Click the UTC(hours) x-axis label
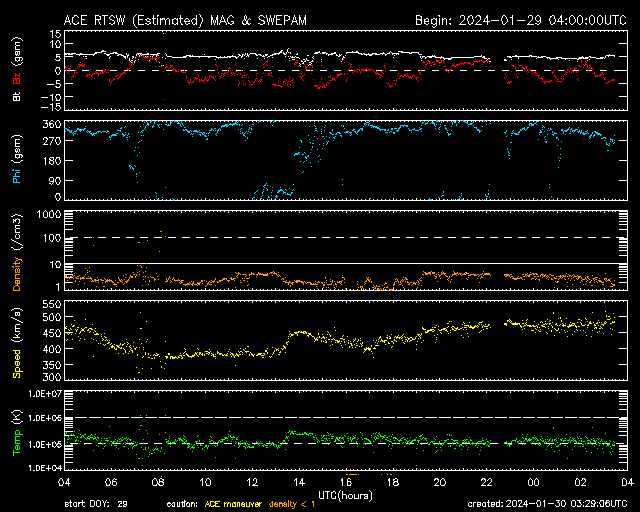Image resolution: width=640 pixels, height=512 pixels. (x=345, y=493)
